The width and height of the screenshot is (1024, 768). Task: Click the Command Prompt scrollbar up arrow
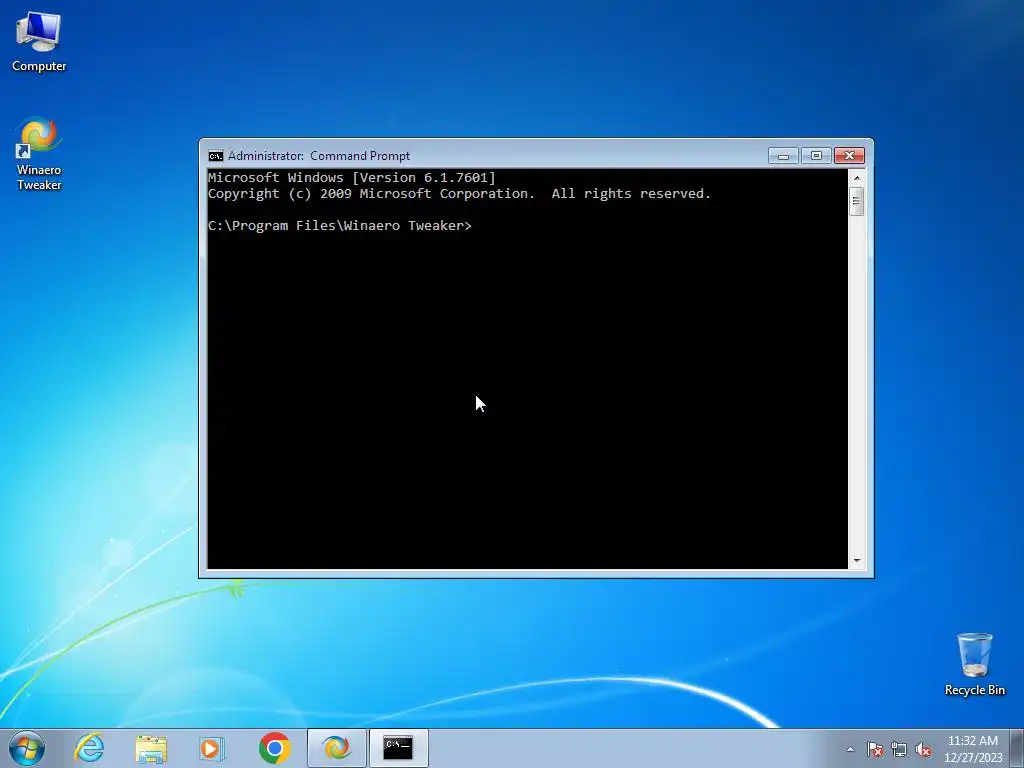[x=857, y=177]
